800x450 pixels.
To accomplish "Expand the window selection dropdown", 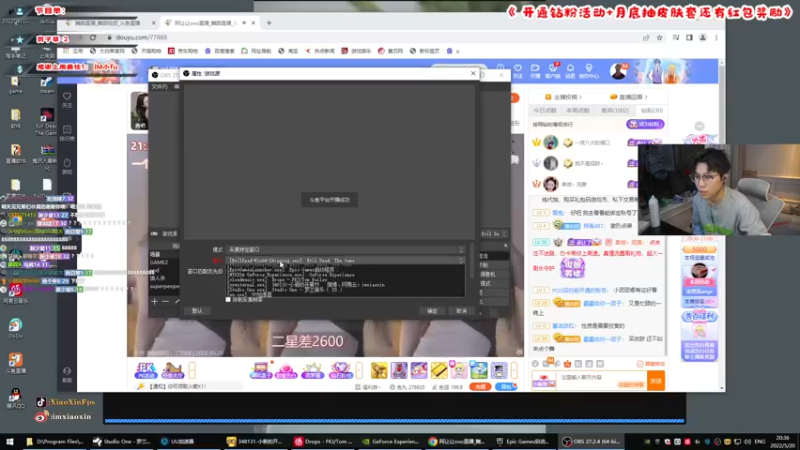I will point(345,260).
